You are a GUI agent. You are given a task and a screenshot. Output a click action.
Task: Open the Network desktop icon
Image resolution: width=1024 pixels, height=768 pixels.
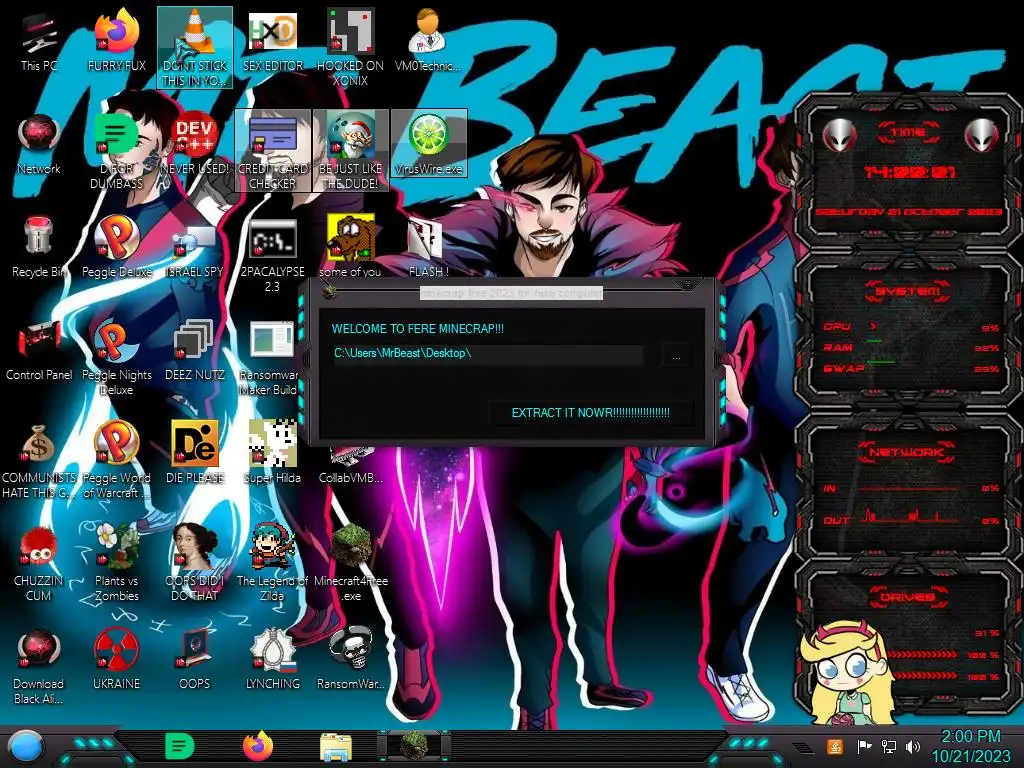(39, 145)
